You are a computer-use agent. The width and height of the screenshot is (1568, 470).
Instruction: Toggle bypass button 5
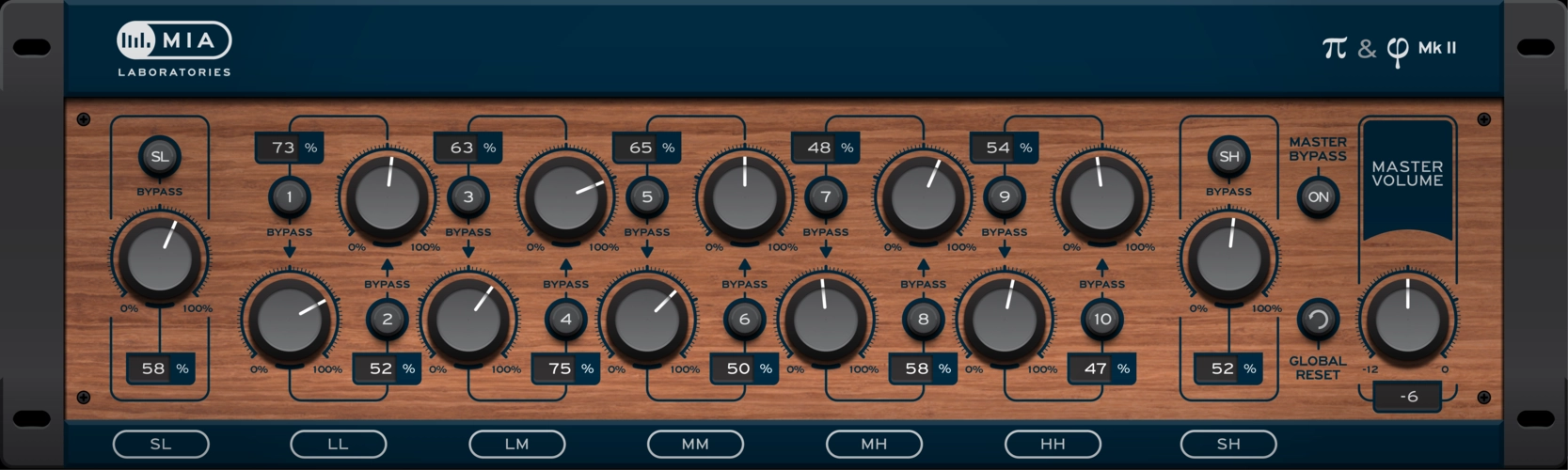point(647,197)
